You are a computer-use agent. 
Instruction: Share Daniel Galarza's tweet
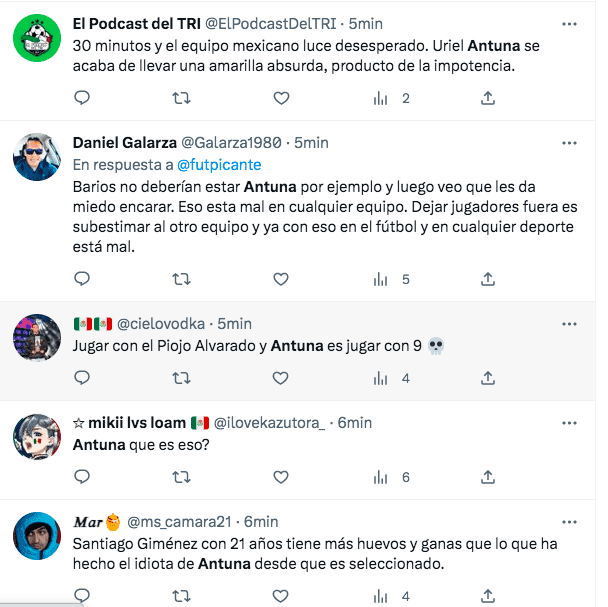tap(487, 280)
